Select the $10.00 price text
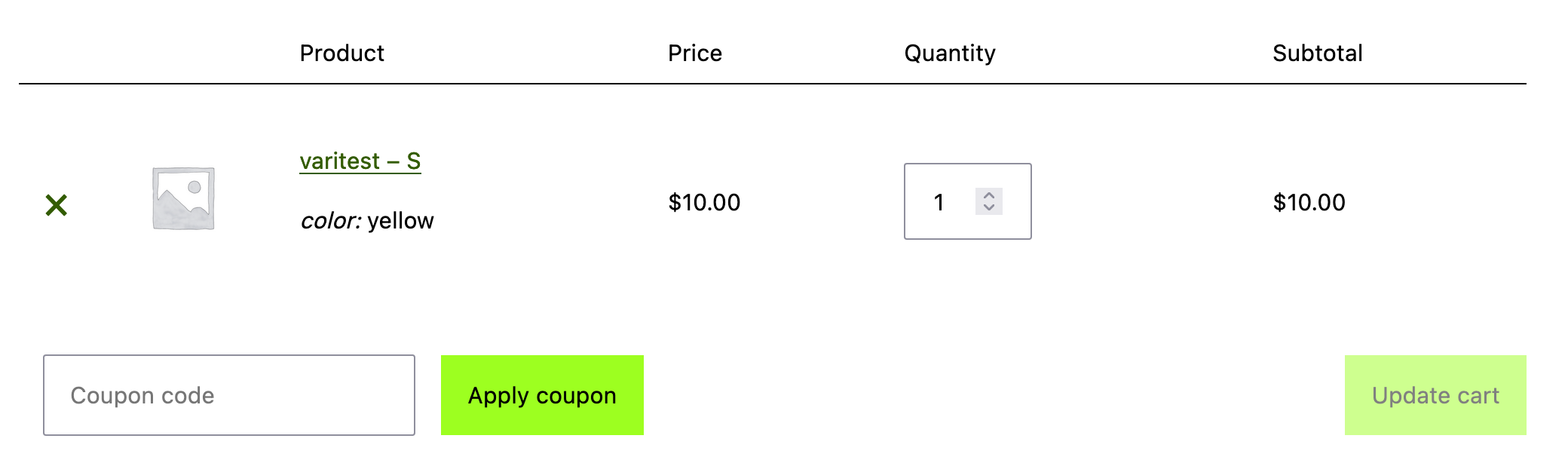Screen dimensions: 1568x460 click(703, 202)
